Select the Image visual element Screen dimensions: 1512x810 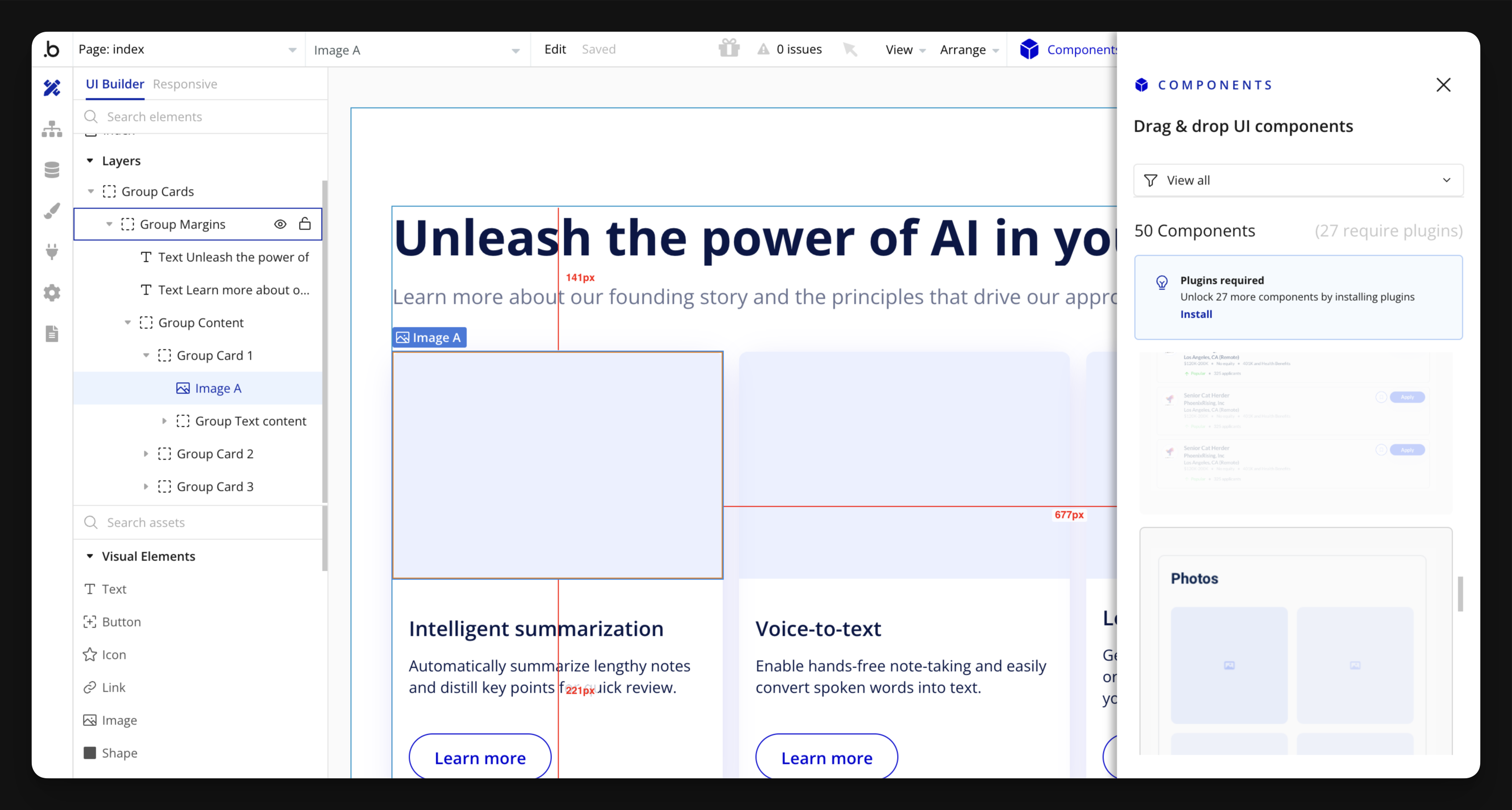click(x=111, y=720)
